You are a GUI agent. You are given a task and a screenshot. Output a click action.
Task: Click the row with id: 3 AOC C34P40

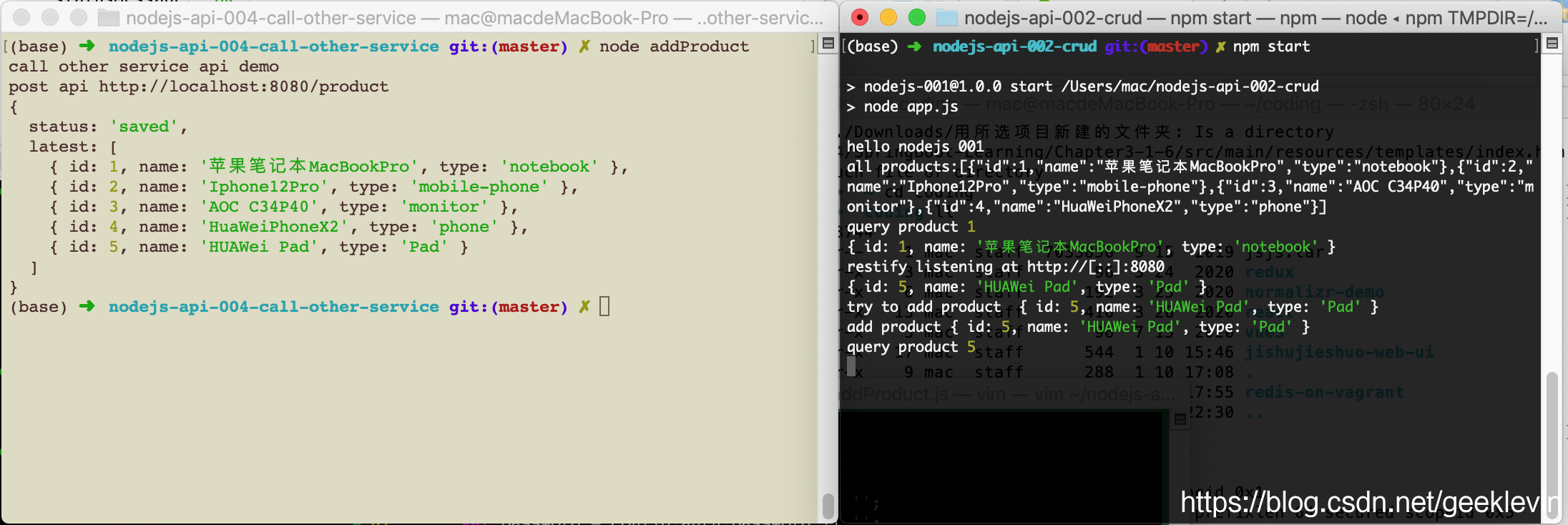coord(283,207)
